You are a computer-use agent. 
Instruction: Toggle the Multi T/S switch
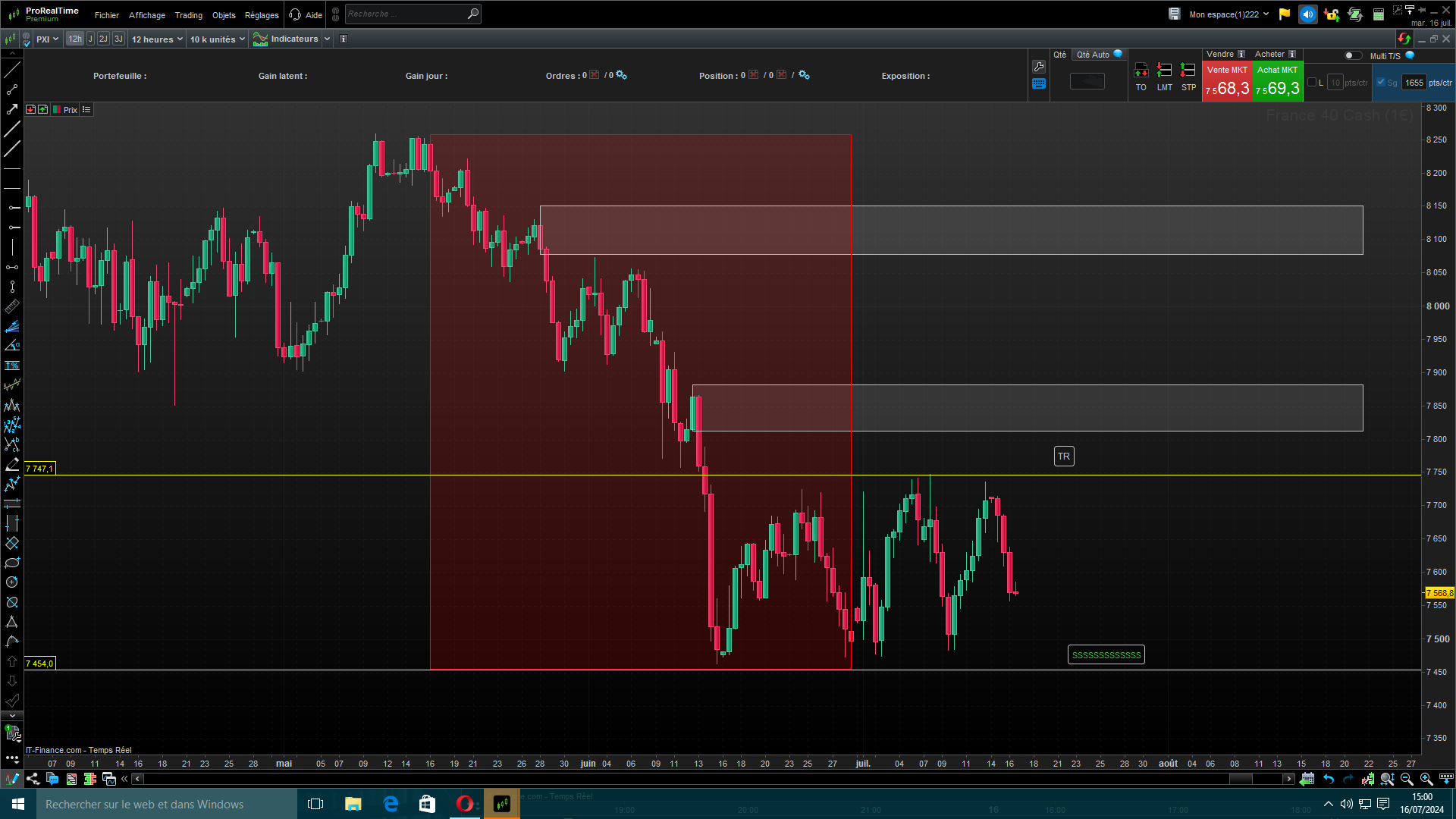pyautogui.click(x=1352, y=55)
